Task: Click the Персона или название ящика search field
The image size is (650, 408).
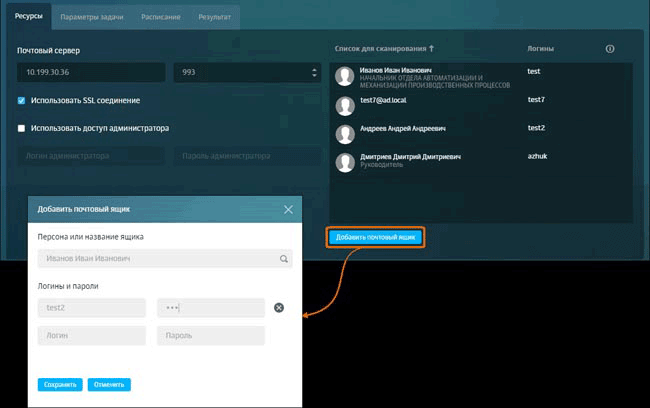Action: pyautogui.click(x=165, y=259)
